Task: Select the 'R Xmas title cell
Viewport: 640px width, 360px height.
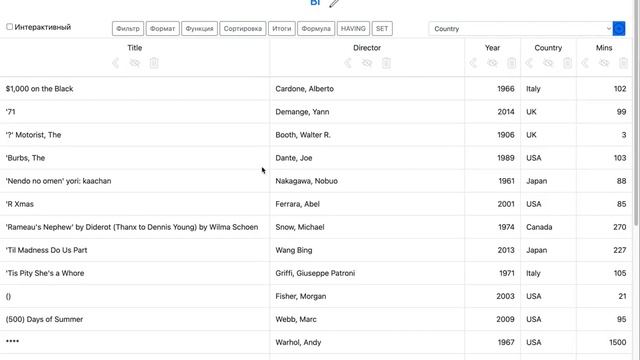Action: 135,204
